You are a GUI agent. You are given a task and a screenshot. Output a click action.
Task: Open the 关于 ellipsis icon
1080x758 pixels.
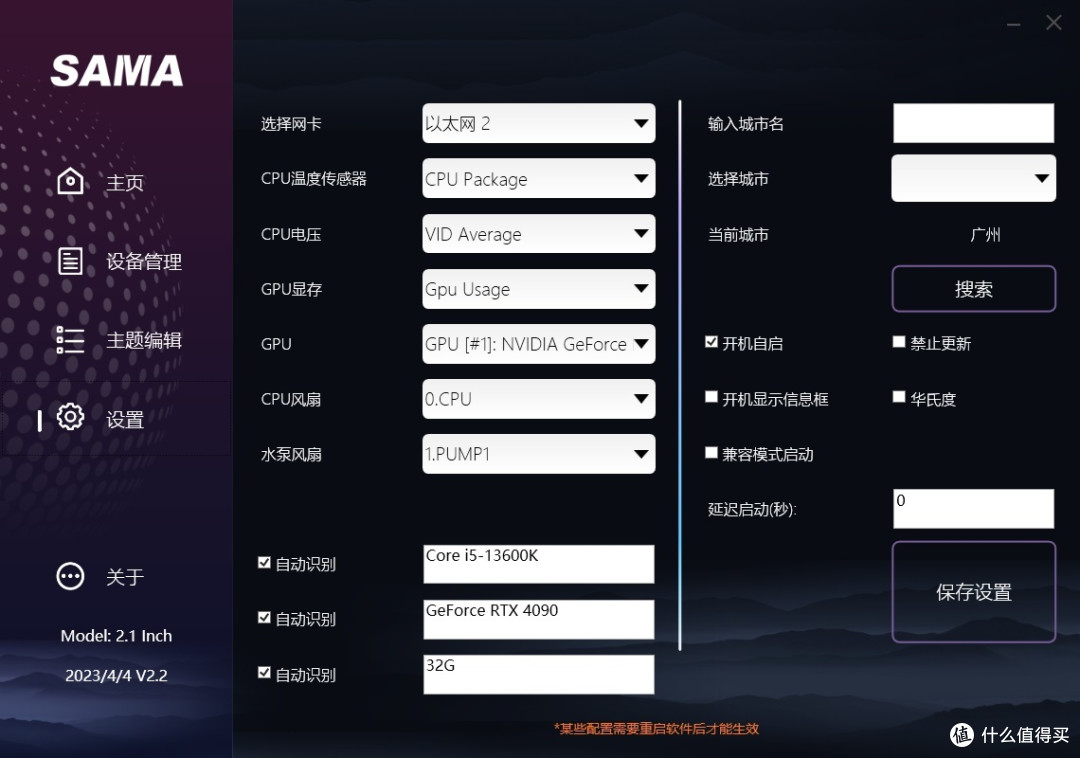coord(70,576)
